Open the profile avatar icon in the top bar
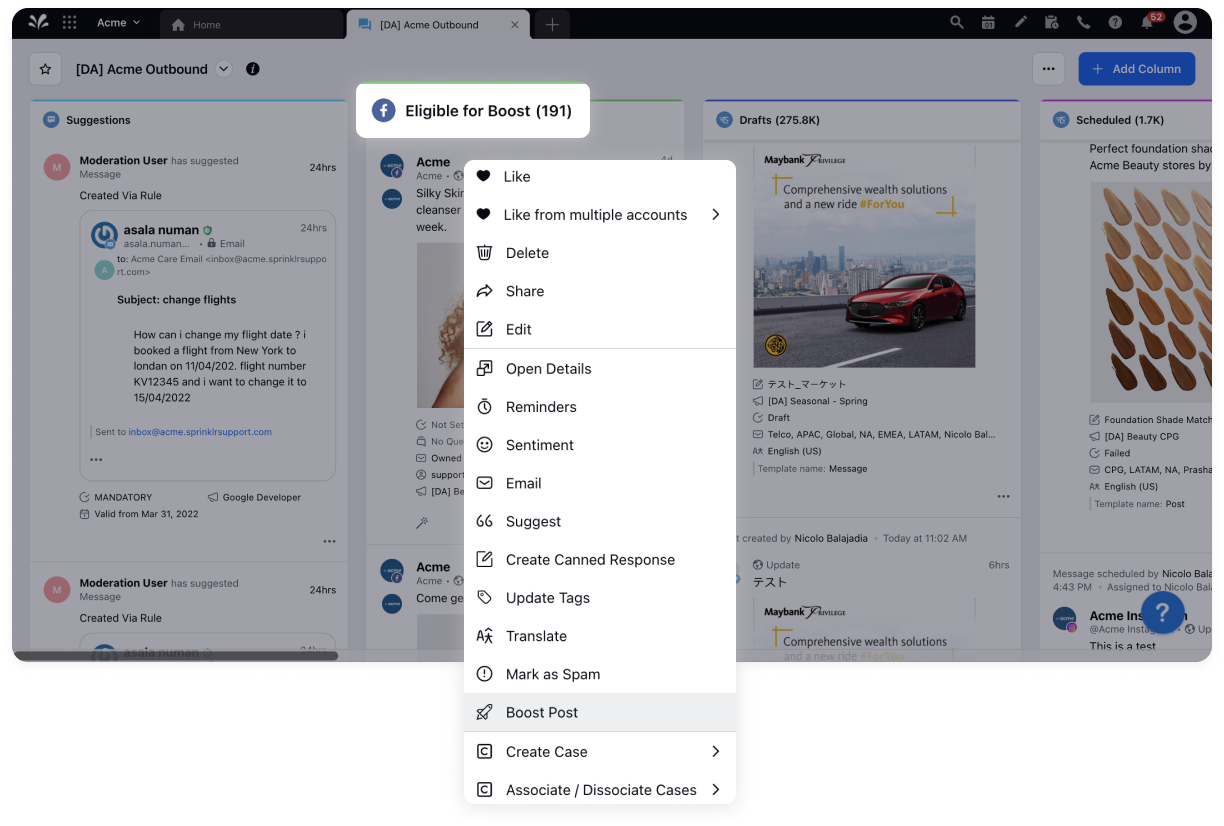 click(1184, 21)
